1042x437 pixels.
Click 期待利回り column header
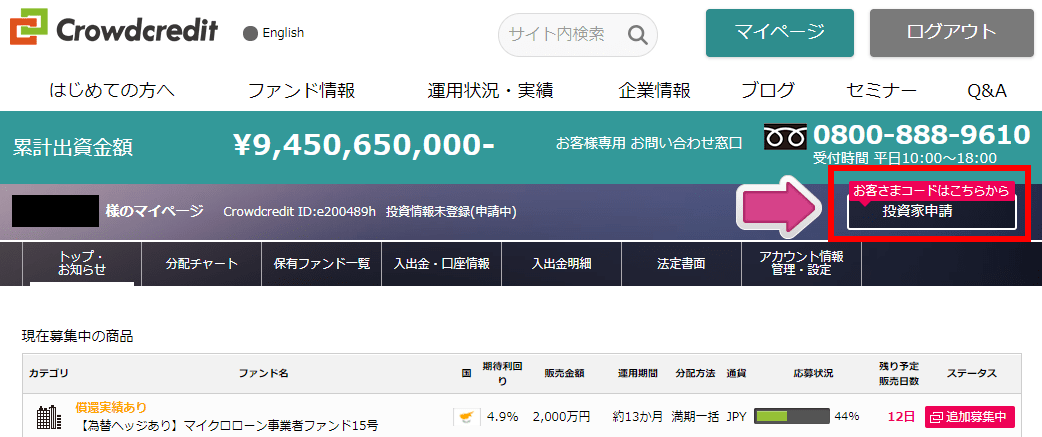tap(502, 373)
